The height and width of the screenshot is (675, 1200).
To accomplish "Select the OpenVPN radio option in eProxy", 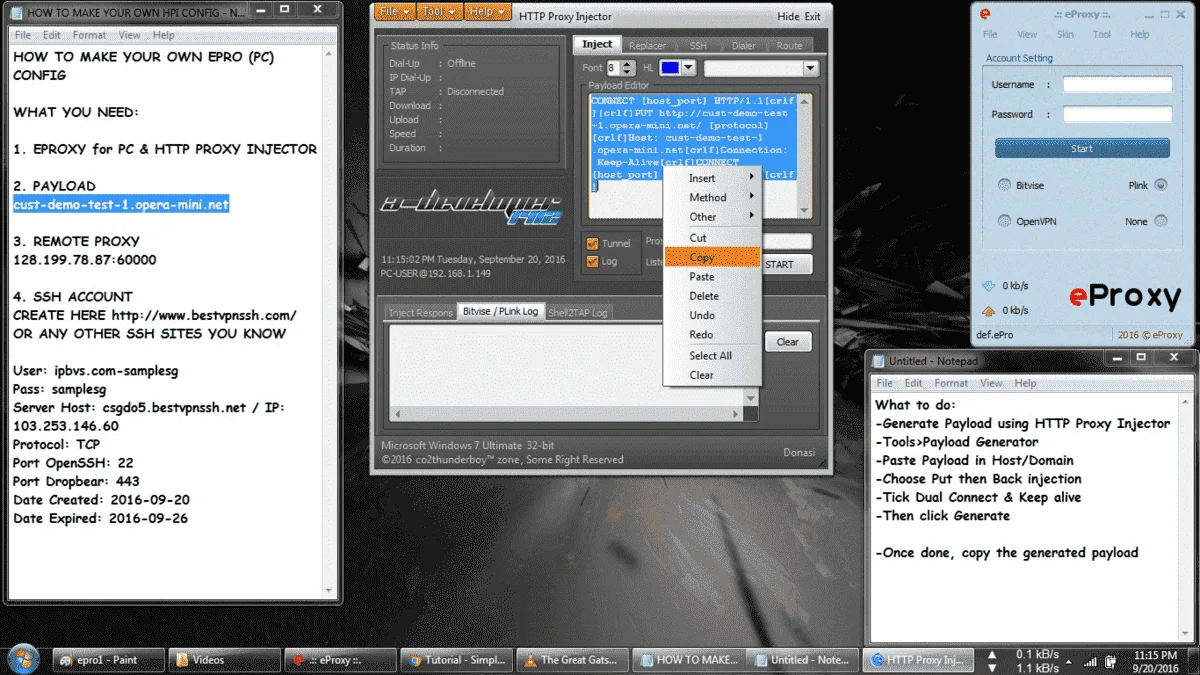I will (x=1004, y=221).
